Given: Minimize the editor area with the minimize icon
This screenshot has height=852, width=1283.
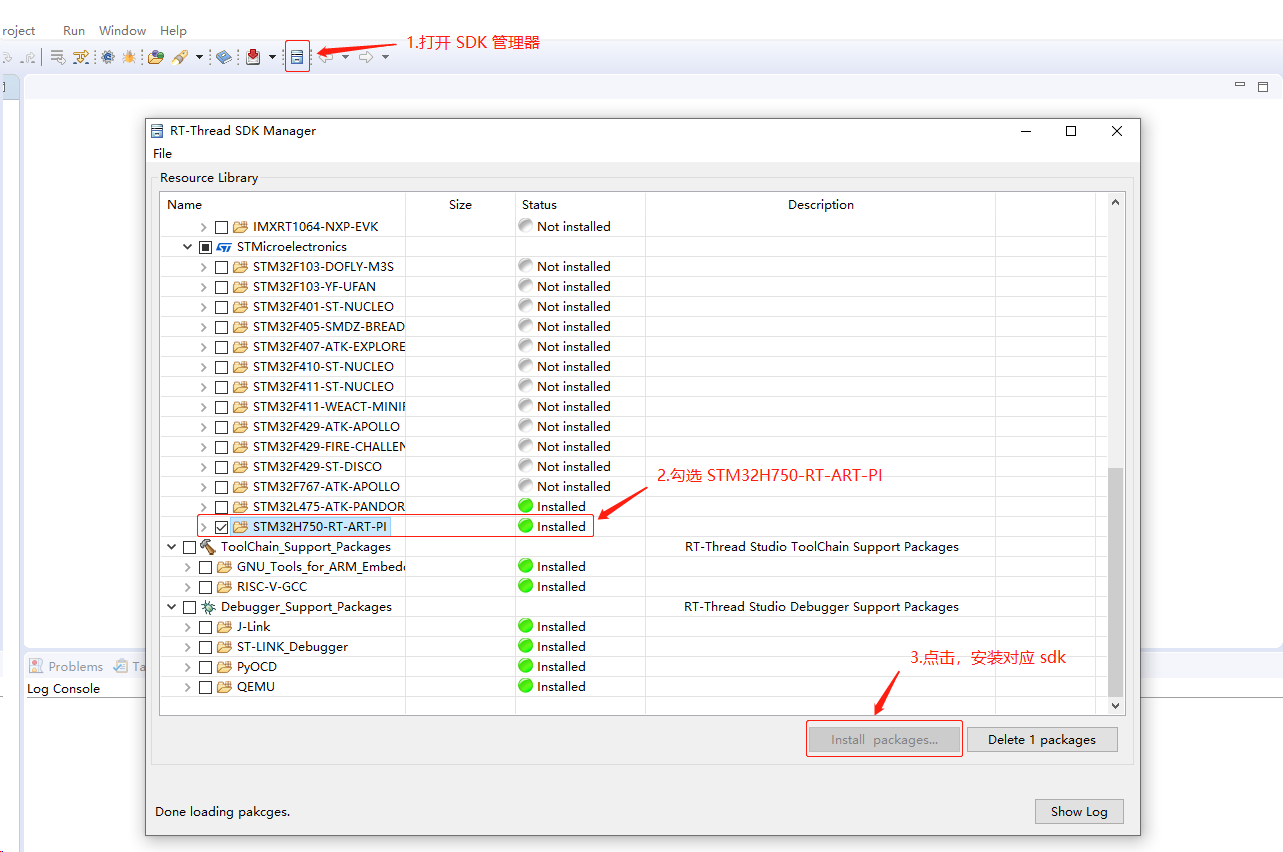Looking at the screenshot, I should click(x=1239, y=86).
